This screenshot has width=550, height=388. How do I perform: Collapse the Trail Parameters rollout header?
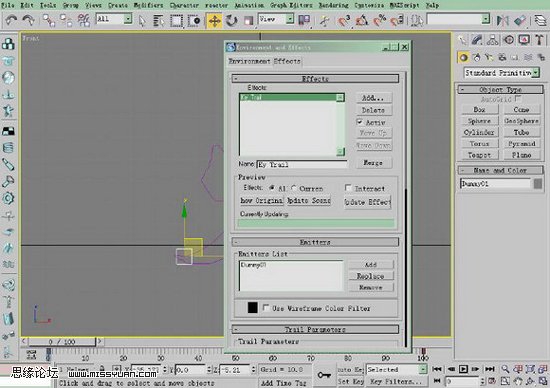tap(315, 329)
